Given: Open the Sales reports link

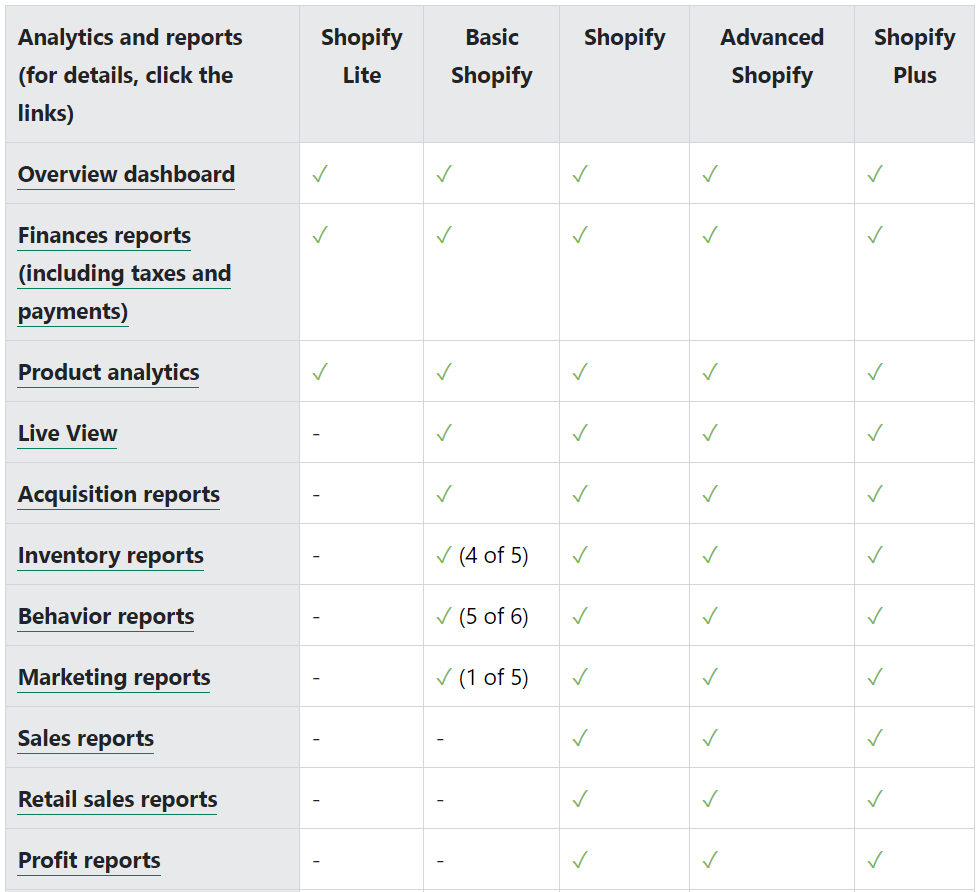Looking at the screenshot, I should [86, 739].
